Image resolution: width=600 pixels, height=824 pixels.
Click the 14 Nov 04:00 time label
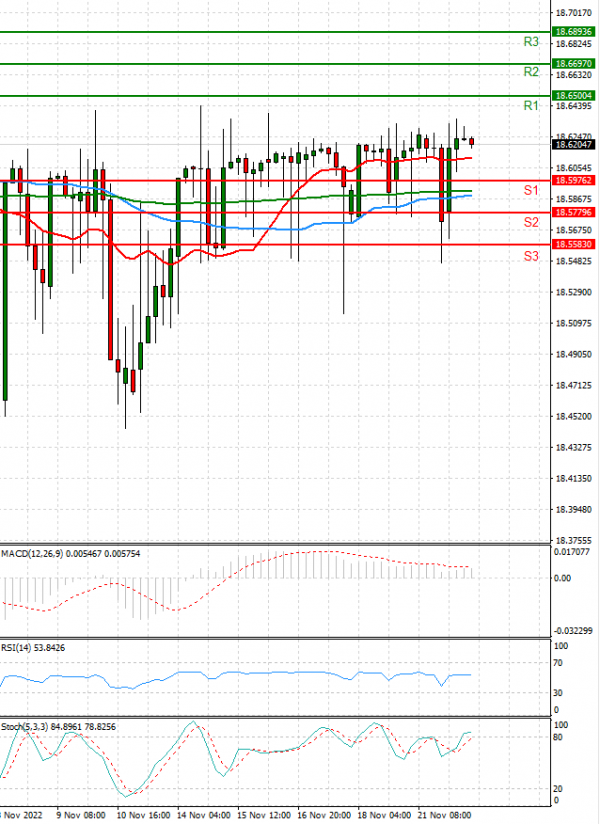tap(204, 815)
